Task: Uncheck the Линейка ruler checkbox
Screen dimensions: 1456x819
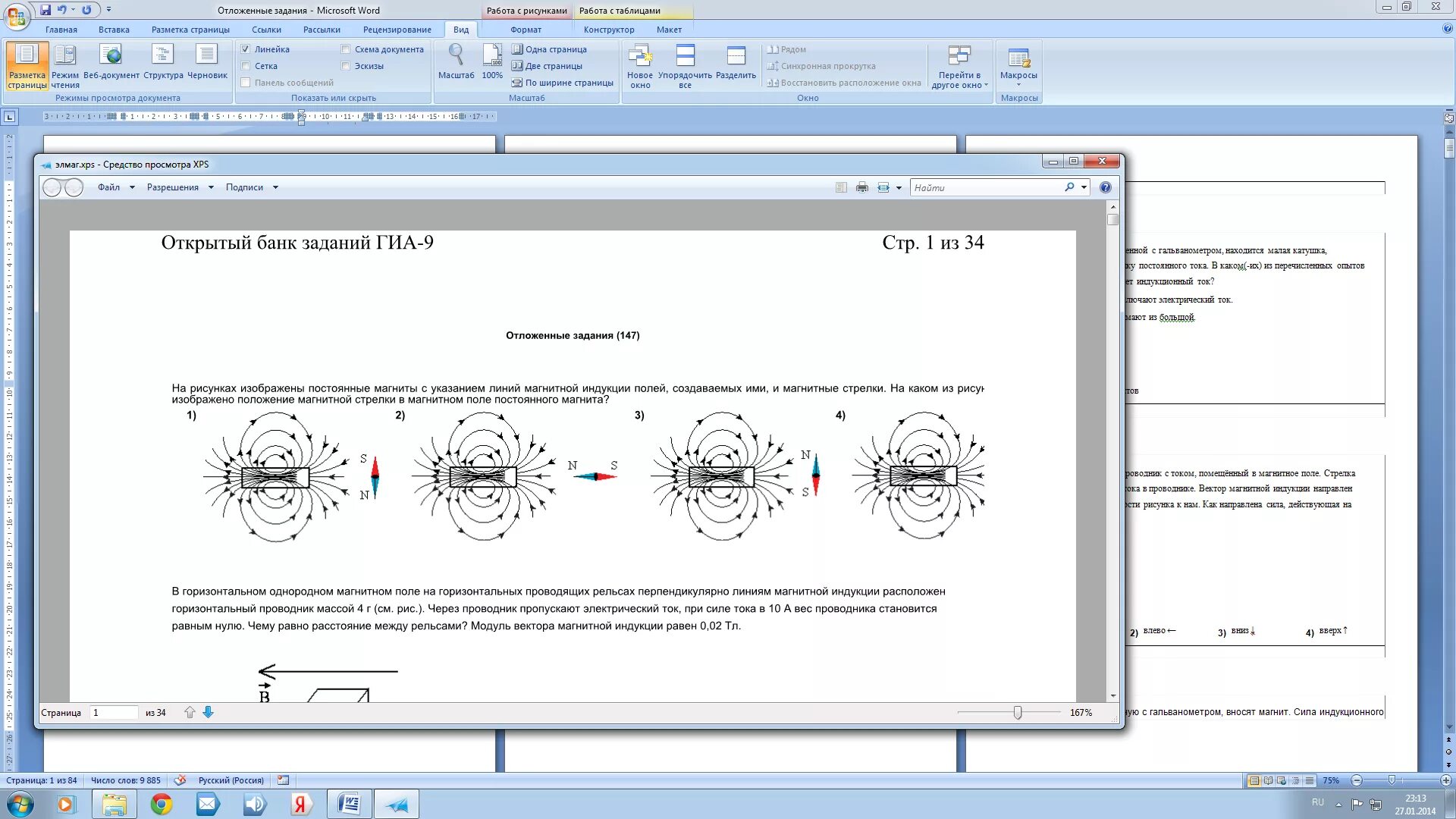Action: 246,49
